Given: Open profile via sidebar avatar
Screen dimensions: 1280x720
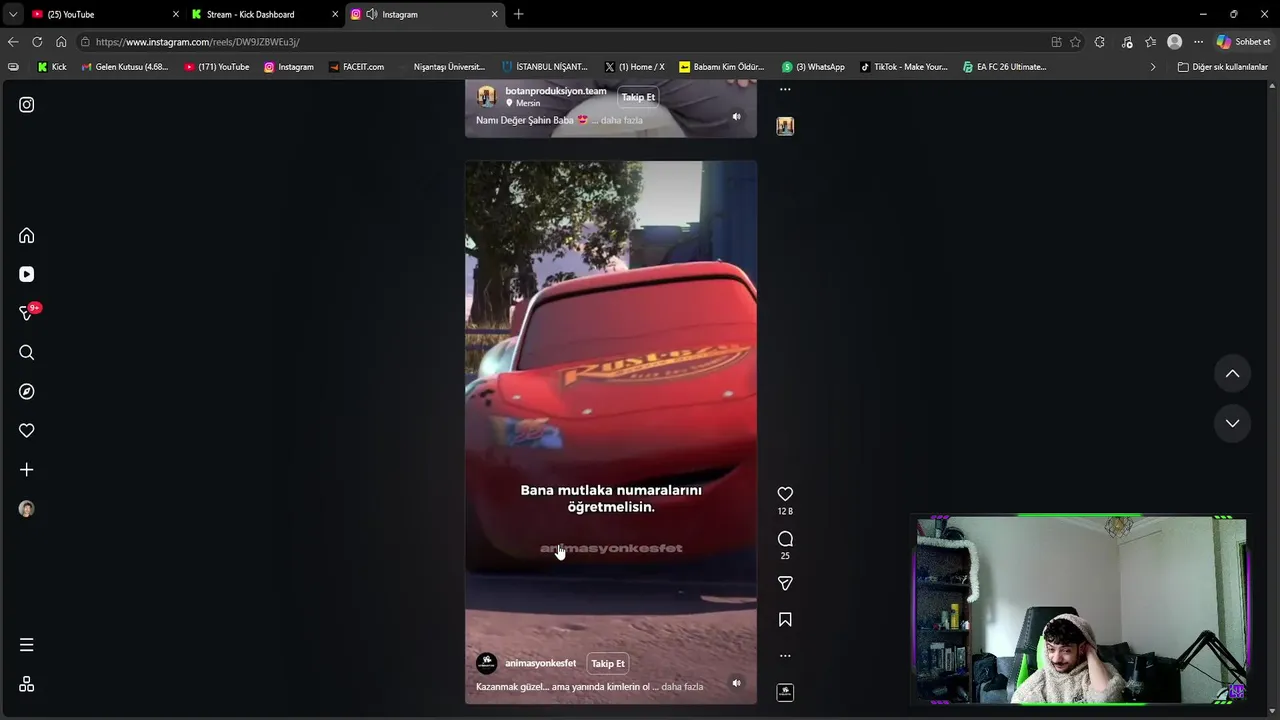Looking at the screenshot, I should (27, 509).
